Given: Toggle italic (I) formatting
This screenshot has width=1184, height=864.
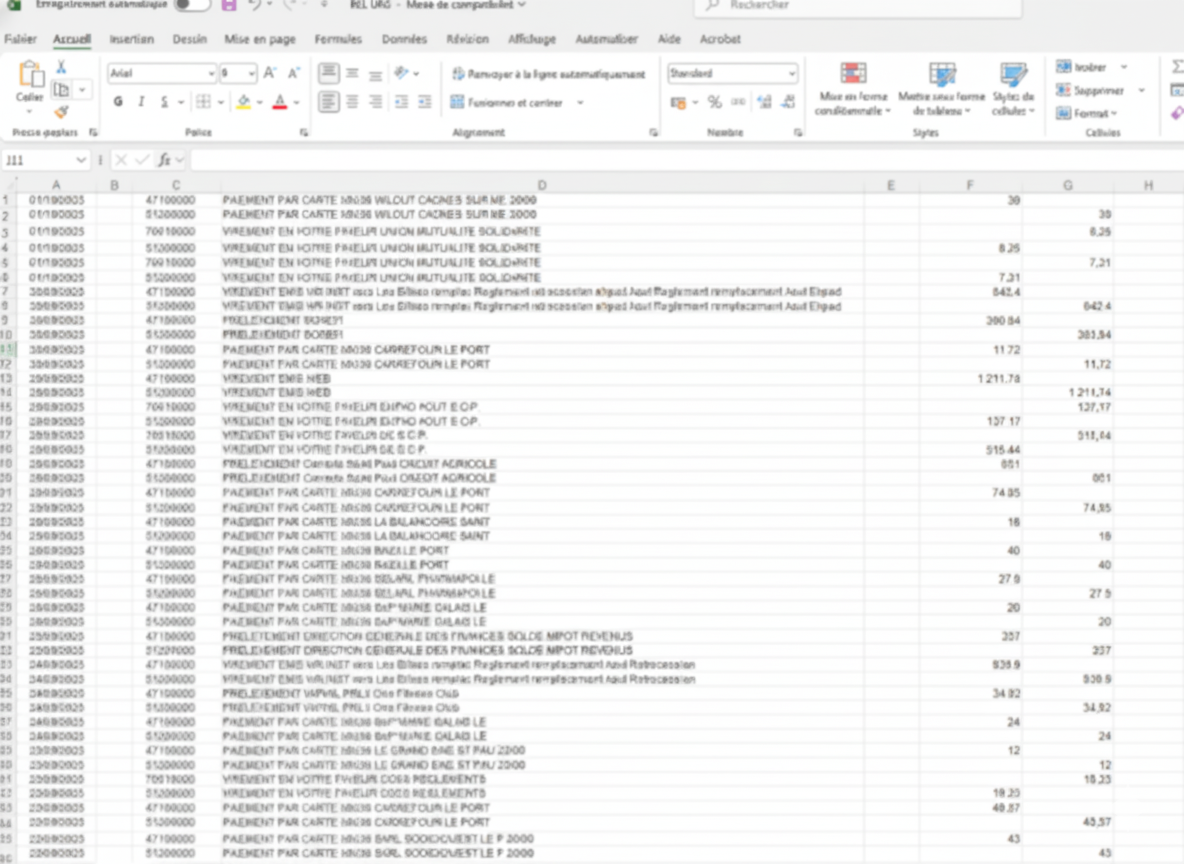Looking at the screenshot, I should (x=141, y=102).
